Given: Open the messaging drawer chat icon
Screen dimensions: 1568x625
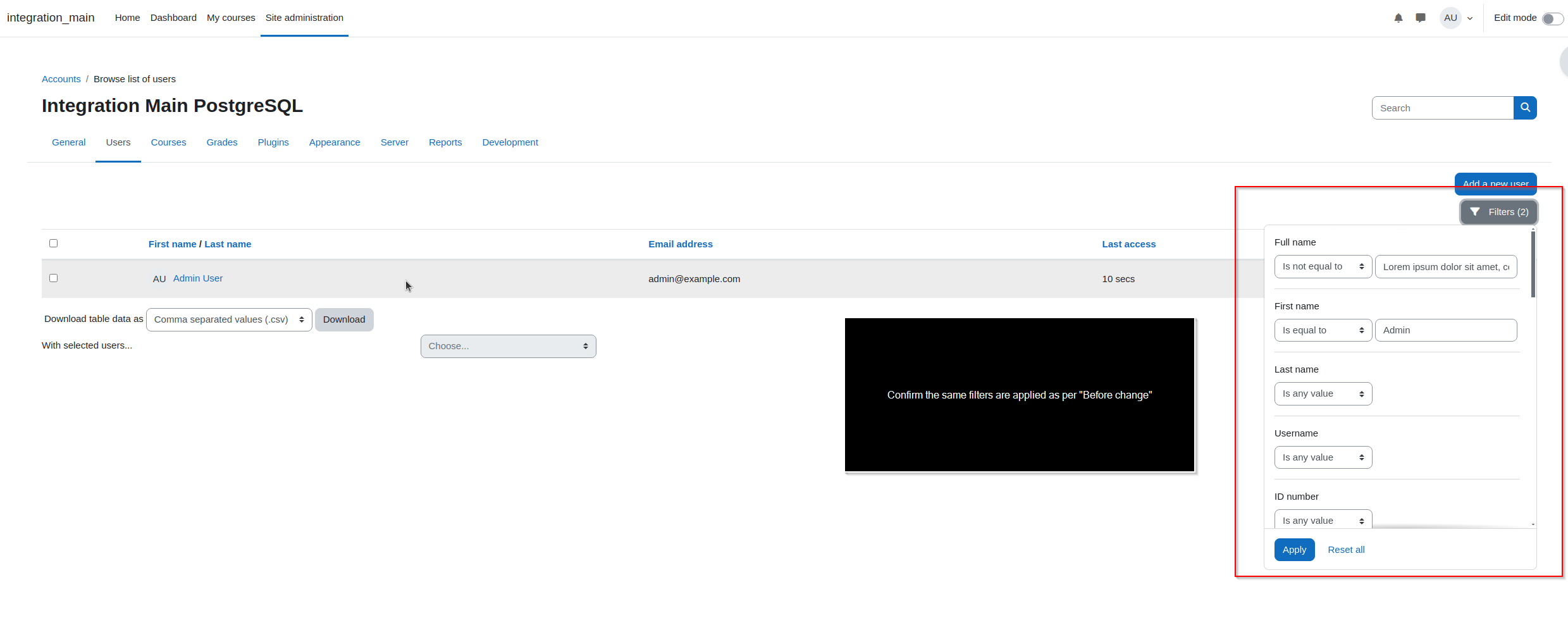Looking at the screenshot, I should (x=1421, y=18).
